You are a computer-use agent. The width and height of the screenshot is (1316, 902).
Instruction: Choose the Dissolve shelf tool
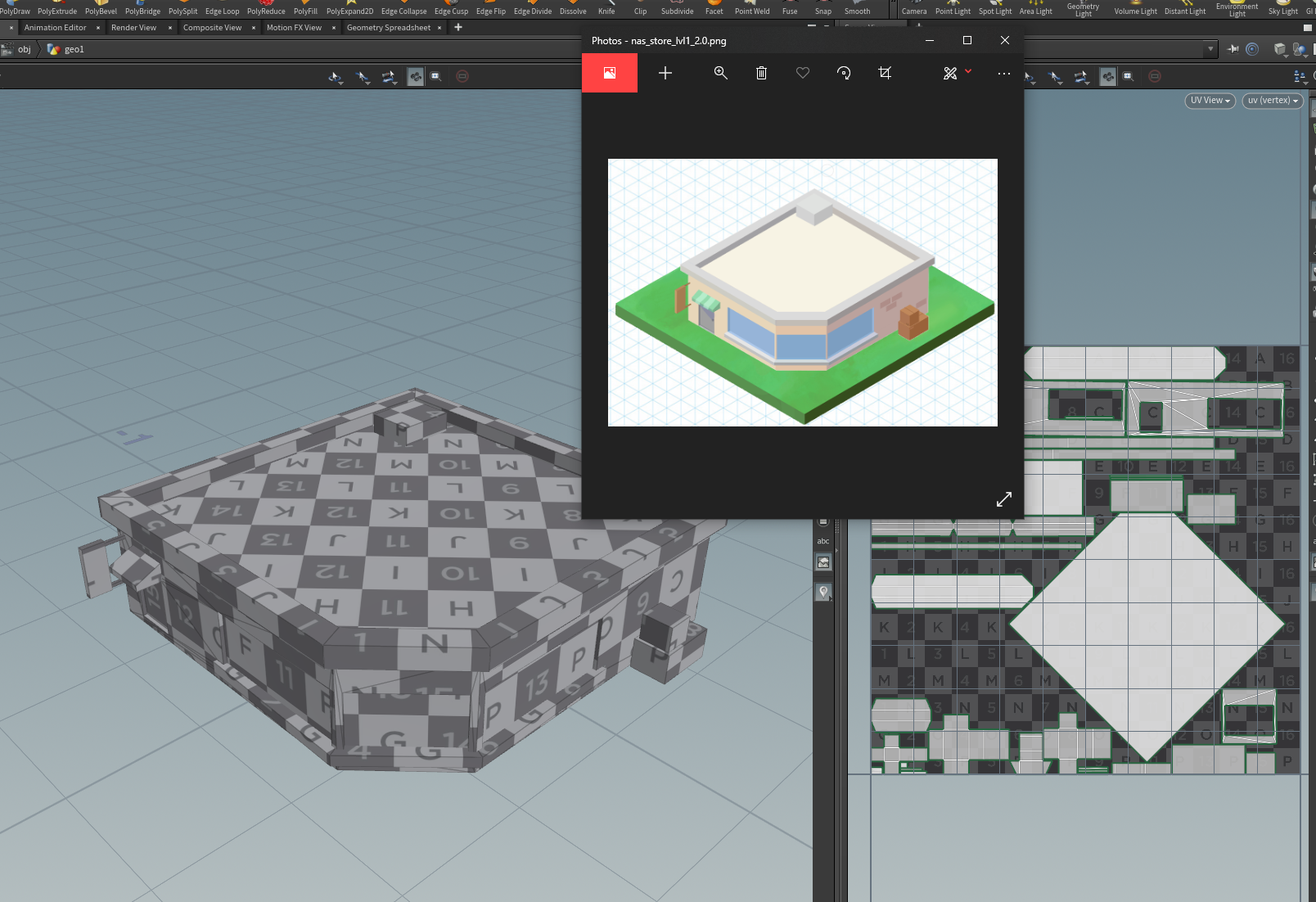tap(573, 8)
